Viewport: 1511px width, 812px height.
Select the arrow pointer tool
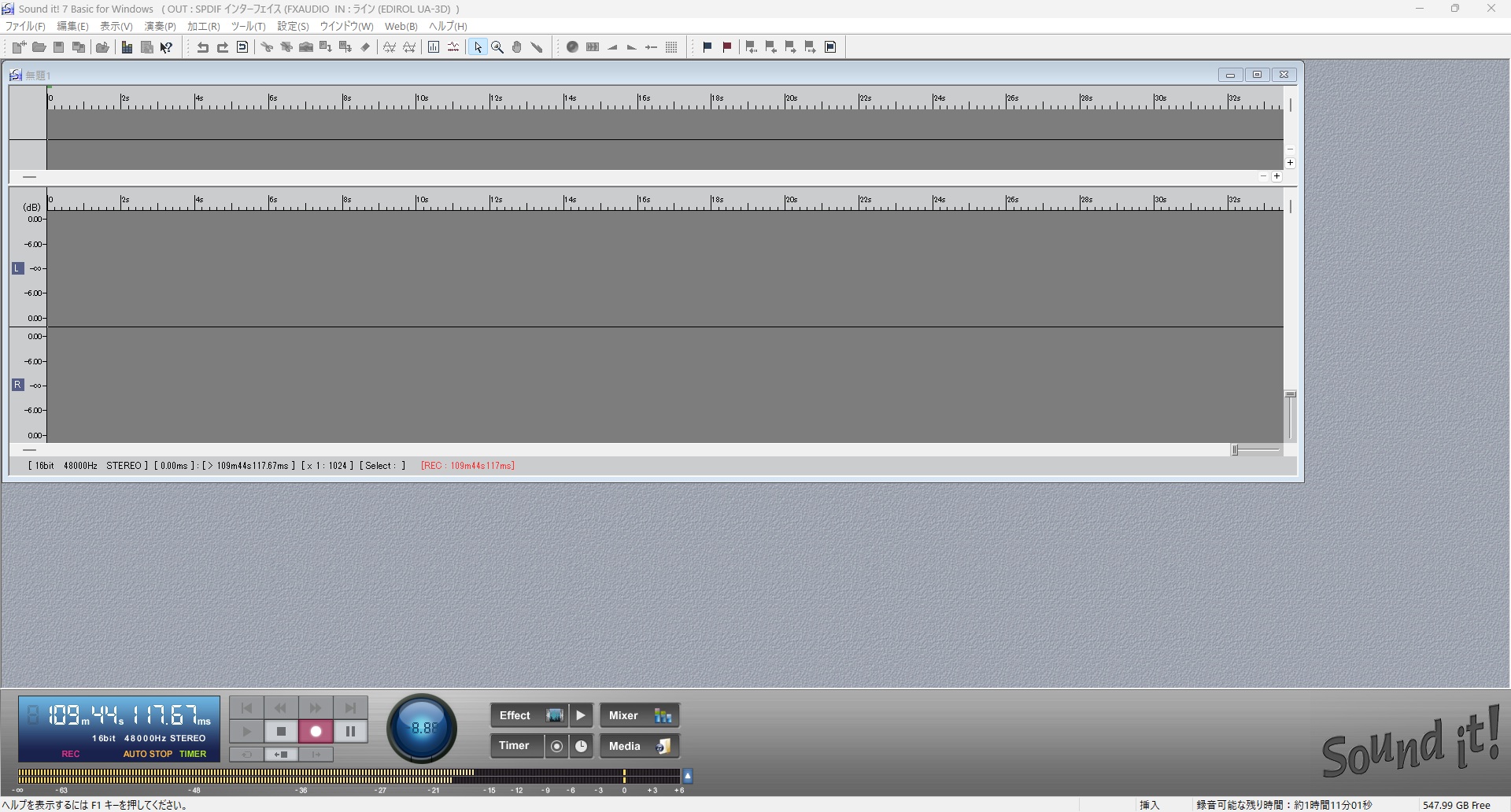(478, 47)
